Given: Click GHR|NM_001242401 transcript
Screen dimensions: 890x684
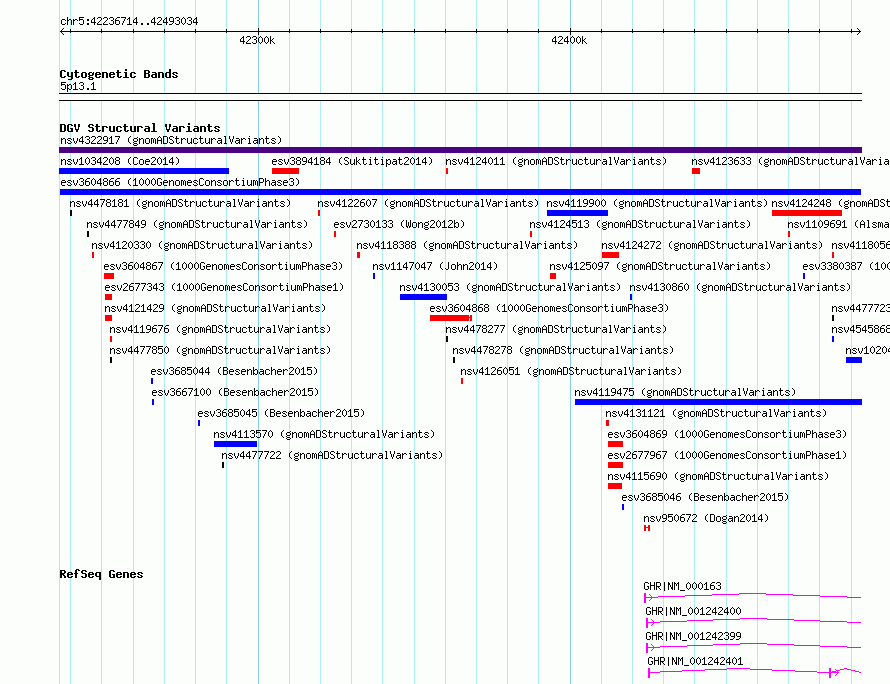Looking at the screenshot, I should click(x=695, y=661).
